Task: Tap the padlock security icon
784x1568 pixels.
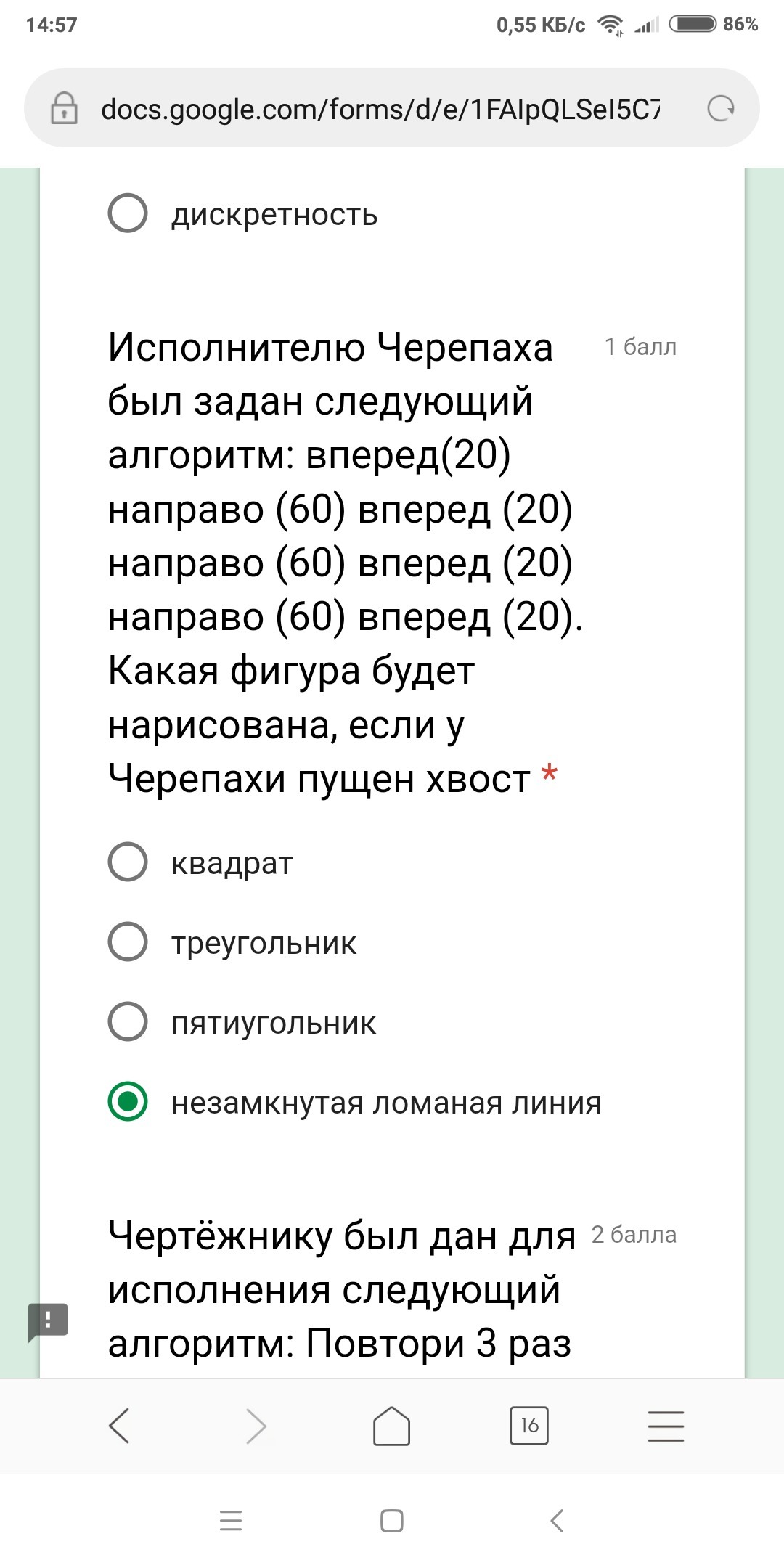Action: click(64, 108)
